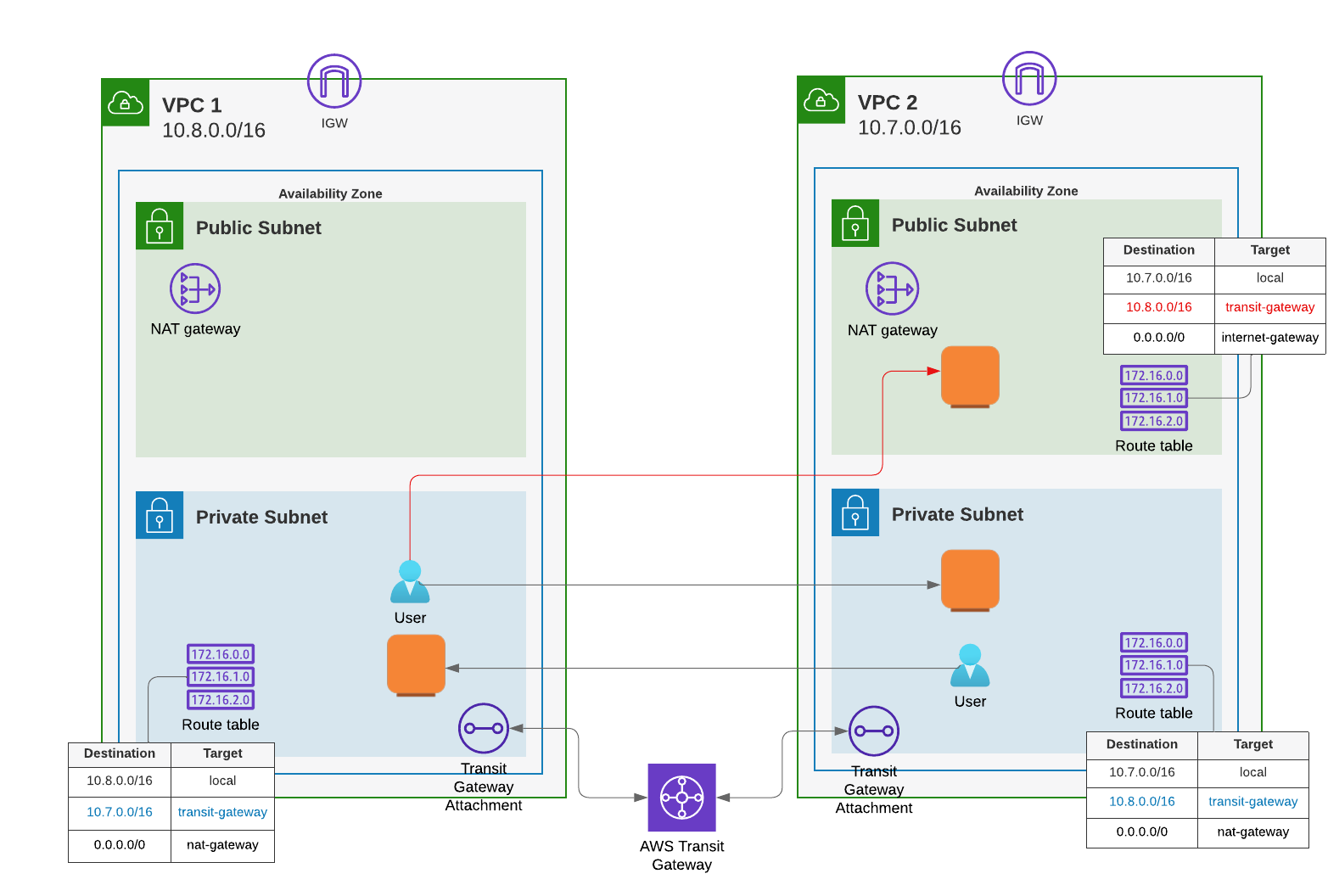The height and width of the screenshot is (896, 1328).
Task: Select the orange instance in VPC 2 Public Subnet
Action: click(x=969, y=376)
